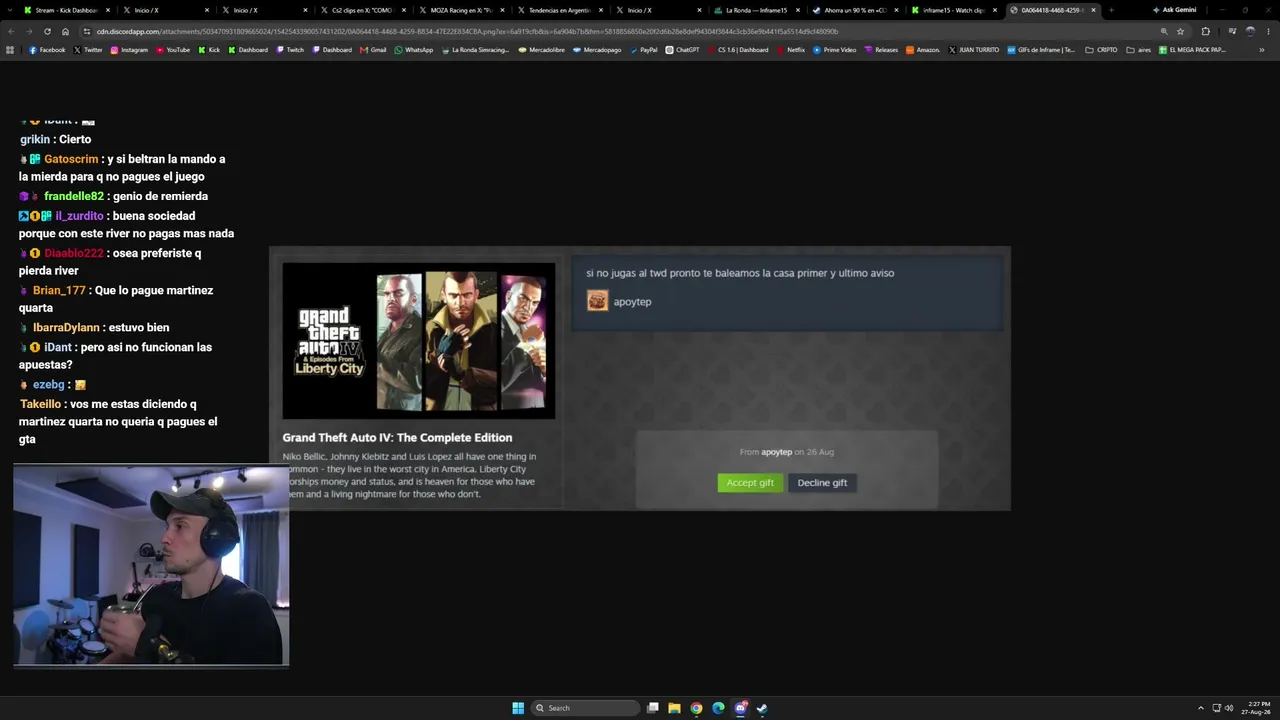1280x720 pixels.
Task: Open a new browser tab
Action: pyautogui.click(x=1111, y=10)
